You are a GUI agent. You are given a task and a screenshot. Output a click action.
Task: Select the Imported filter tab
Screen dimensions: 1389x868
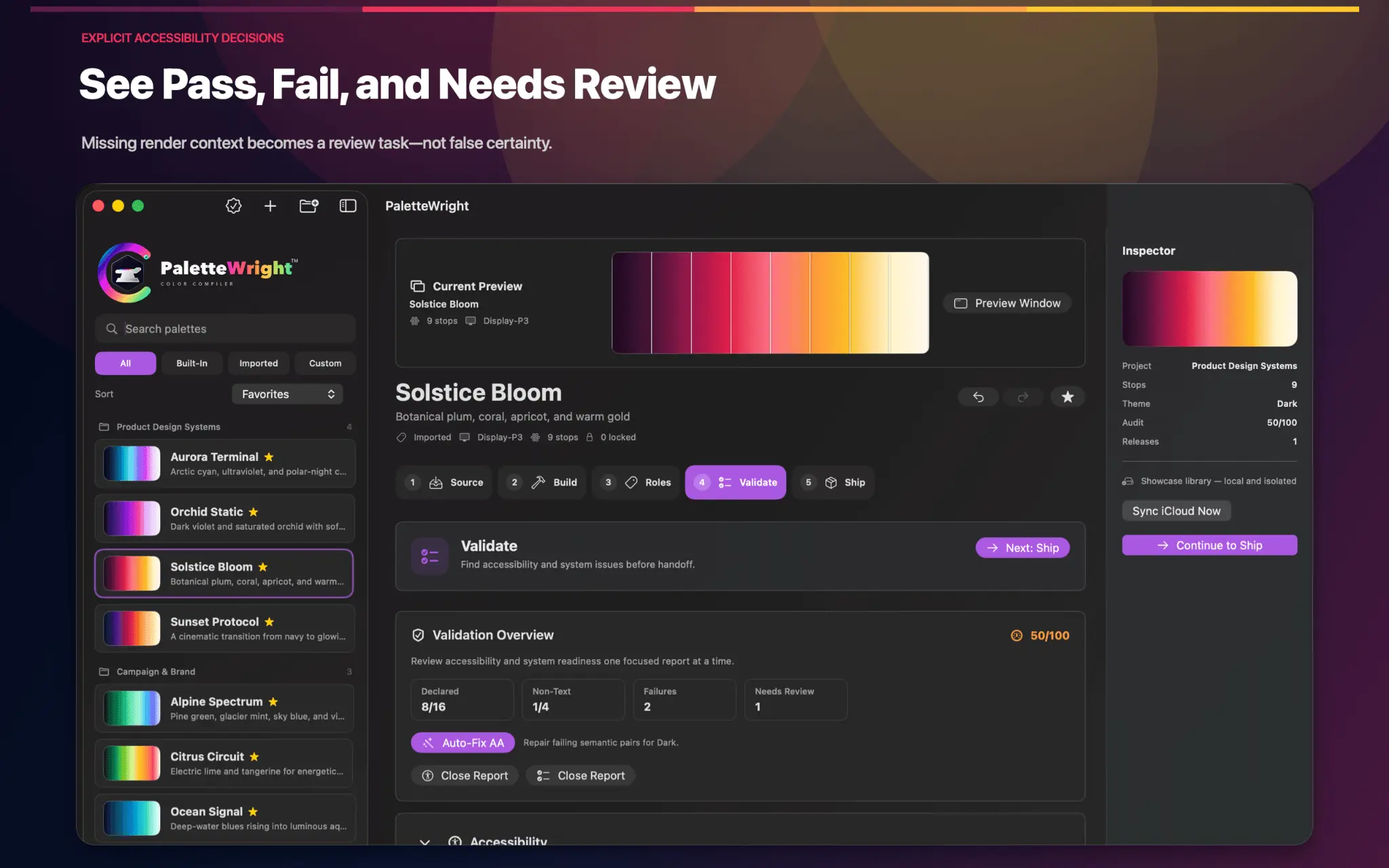point(258,363)
